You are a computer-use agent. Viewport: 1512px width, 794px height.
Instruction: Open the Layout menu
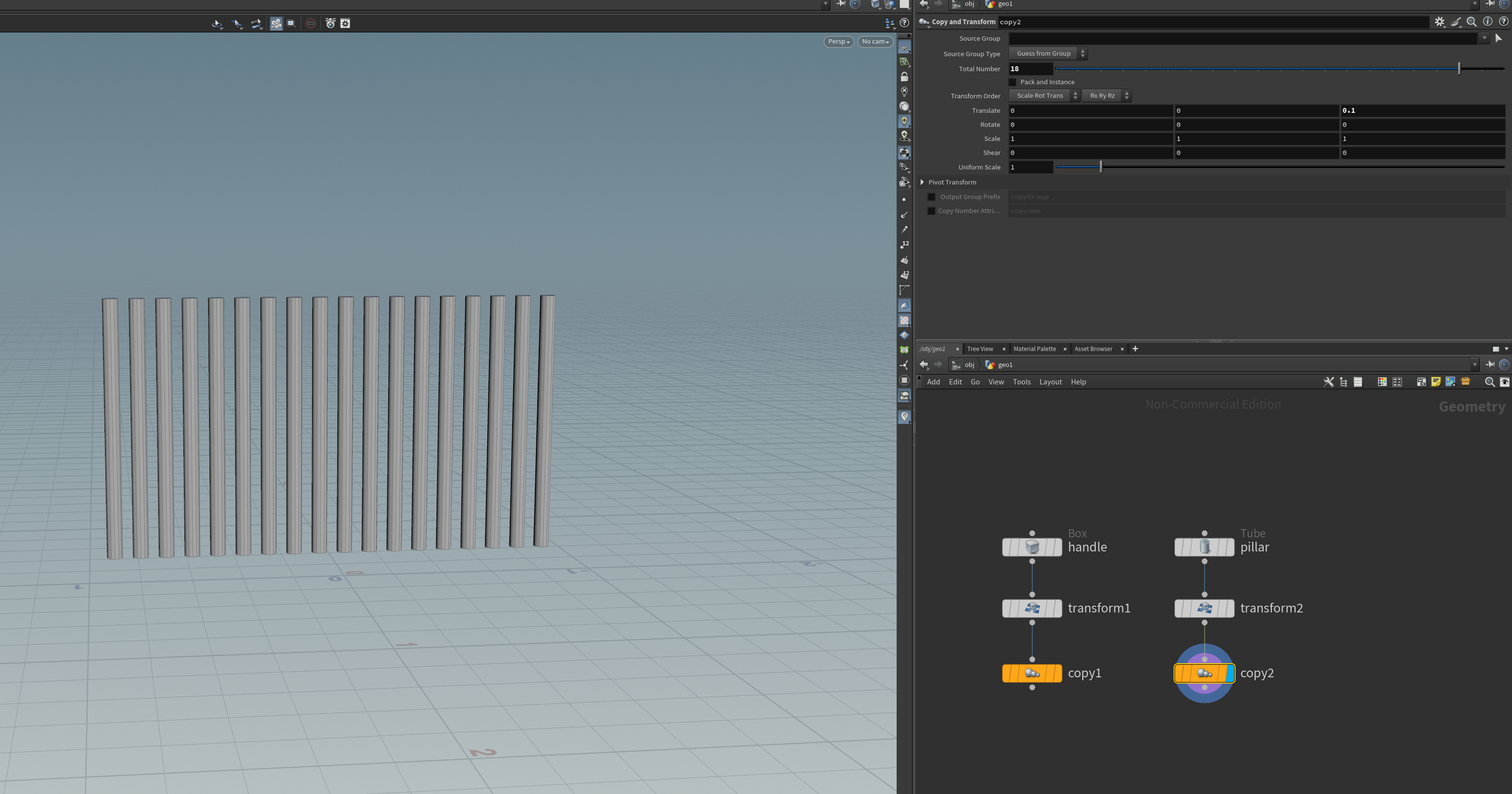[1050, 382]
